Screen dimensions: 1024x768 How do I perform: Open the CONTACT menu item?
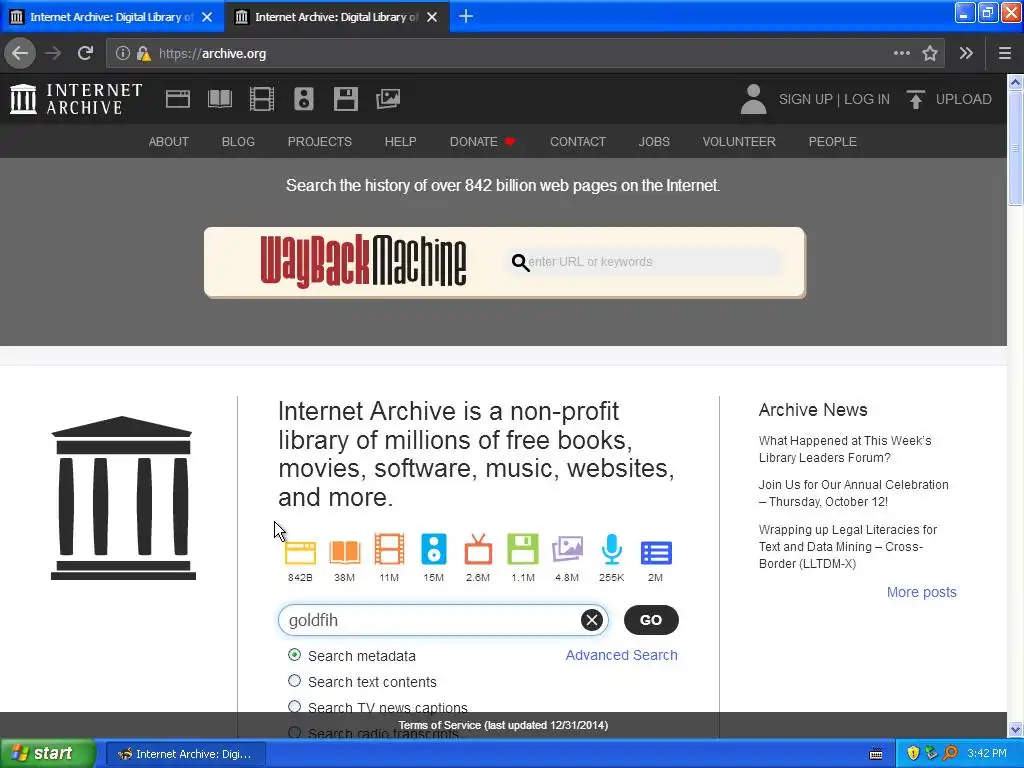(x=577, y=142)
